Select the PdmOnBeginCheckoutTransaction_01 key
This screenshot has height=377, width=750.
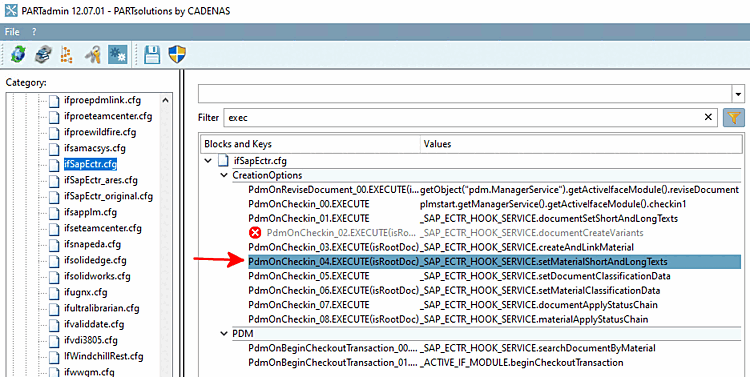tap(333, 363)
